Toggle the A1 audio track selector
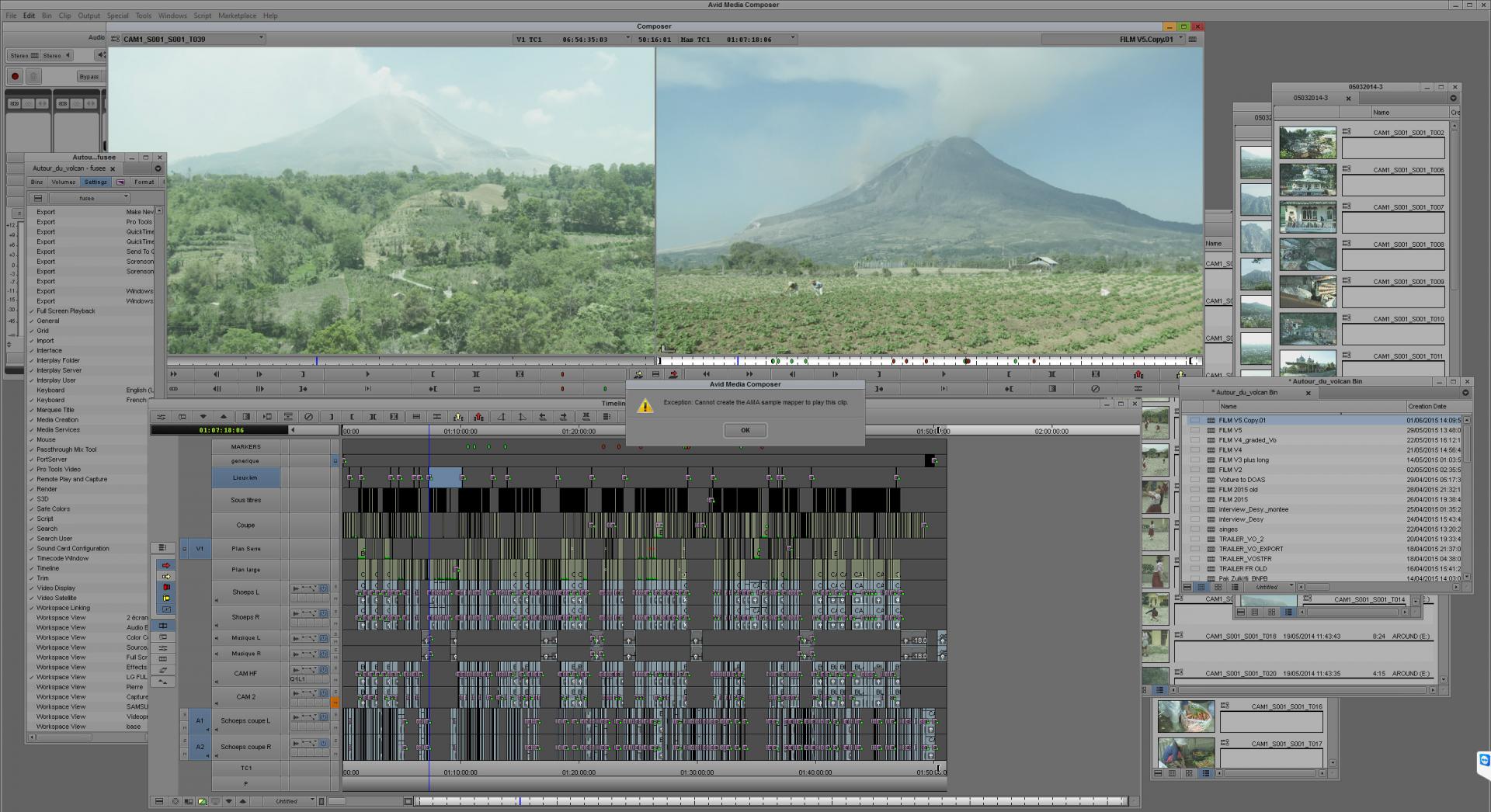 point(200,720)
